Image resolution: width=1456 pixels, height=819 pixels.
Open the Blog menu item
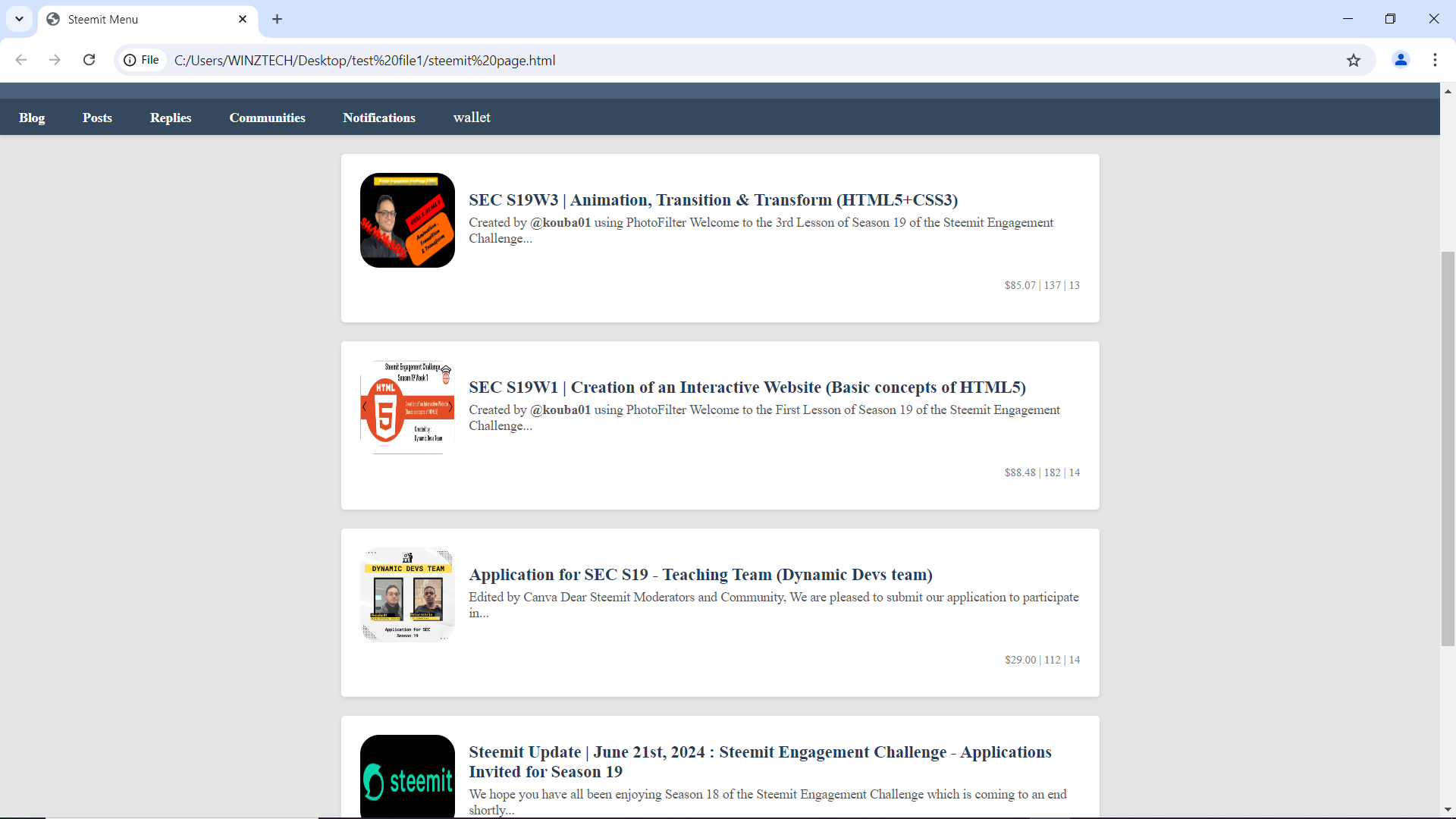pyautogui.click(x=32, y=118)
